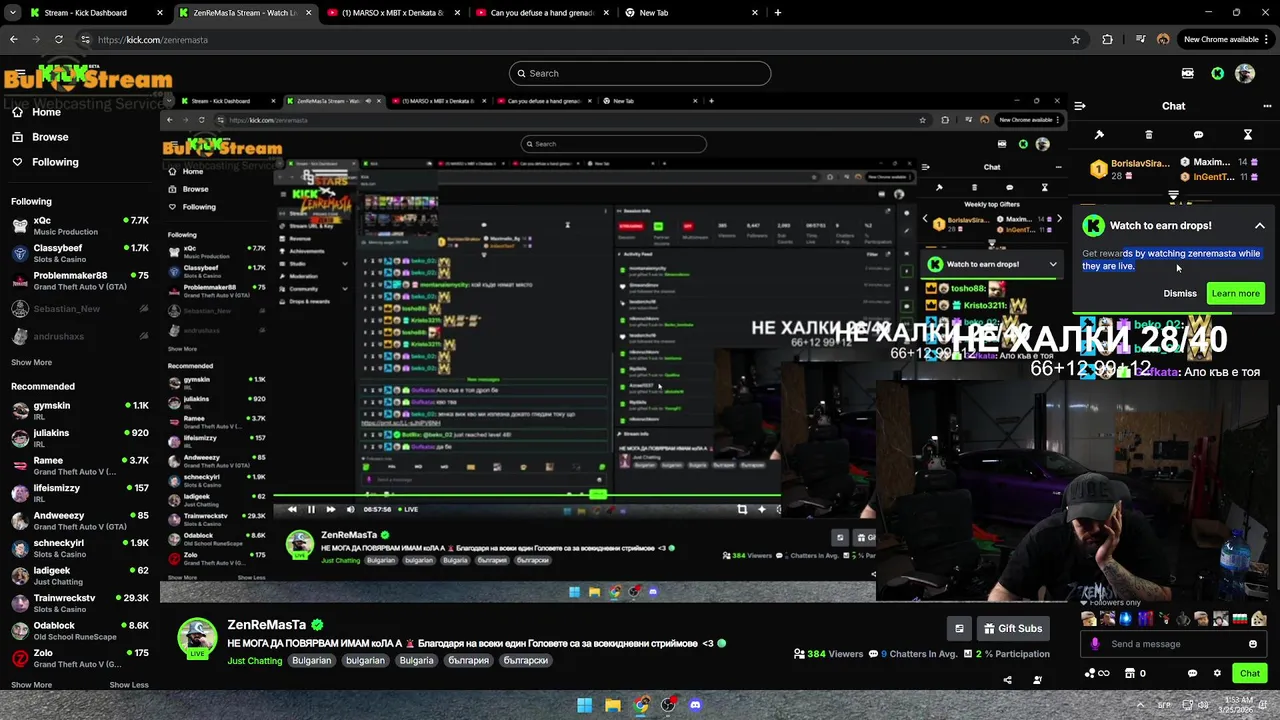Switch to MARSO x MBT YouTube tab
This screenshot has height=720, width=1280.
pos(393,13)
